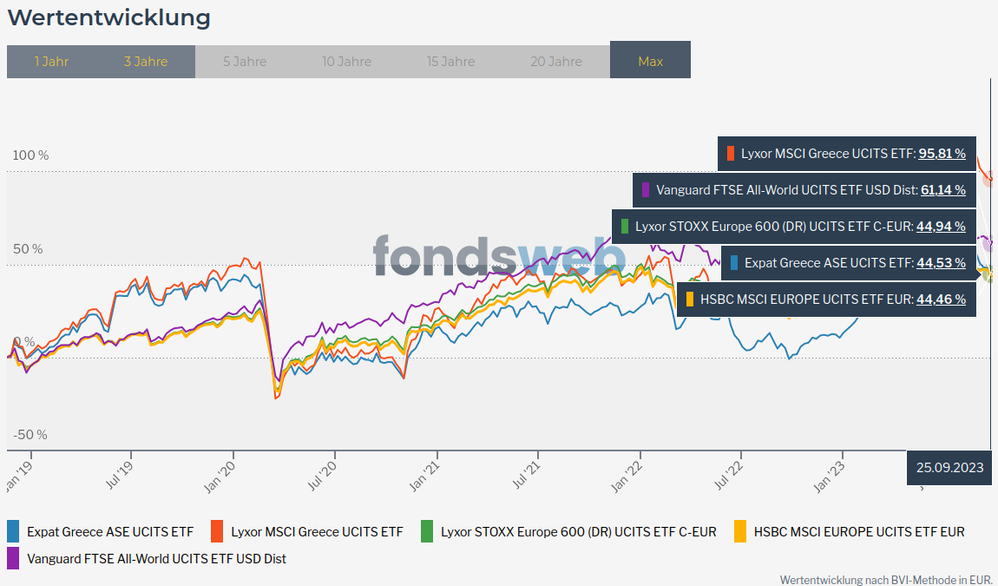Click purple Vanguard FTSE All-World legend swatch

click(13, 557)
